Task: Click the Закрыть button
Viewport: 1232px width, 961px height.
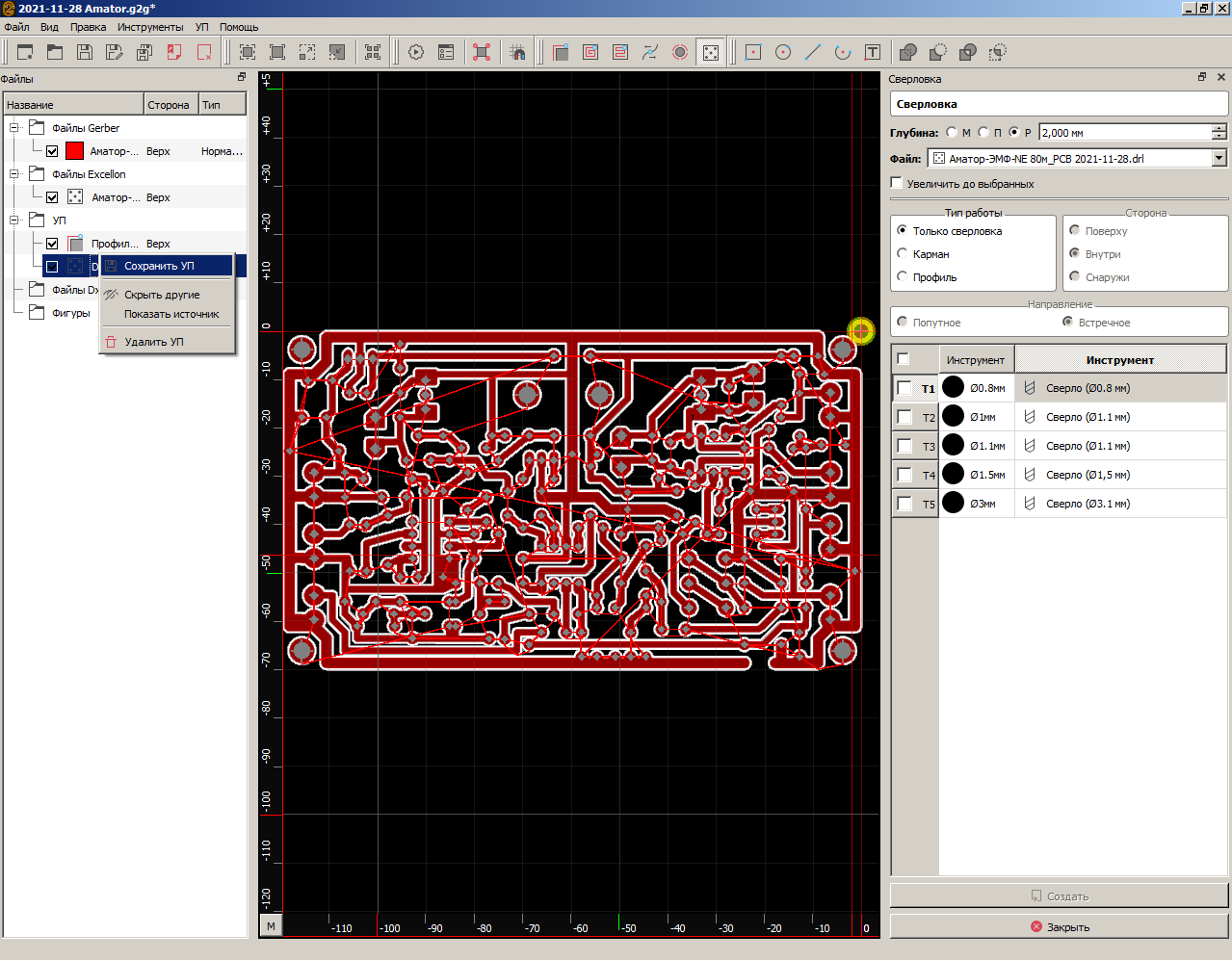Action: (x=1059, y=926)
